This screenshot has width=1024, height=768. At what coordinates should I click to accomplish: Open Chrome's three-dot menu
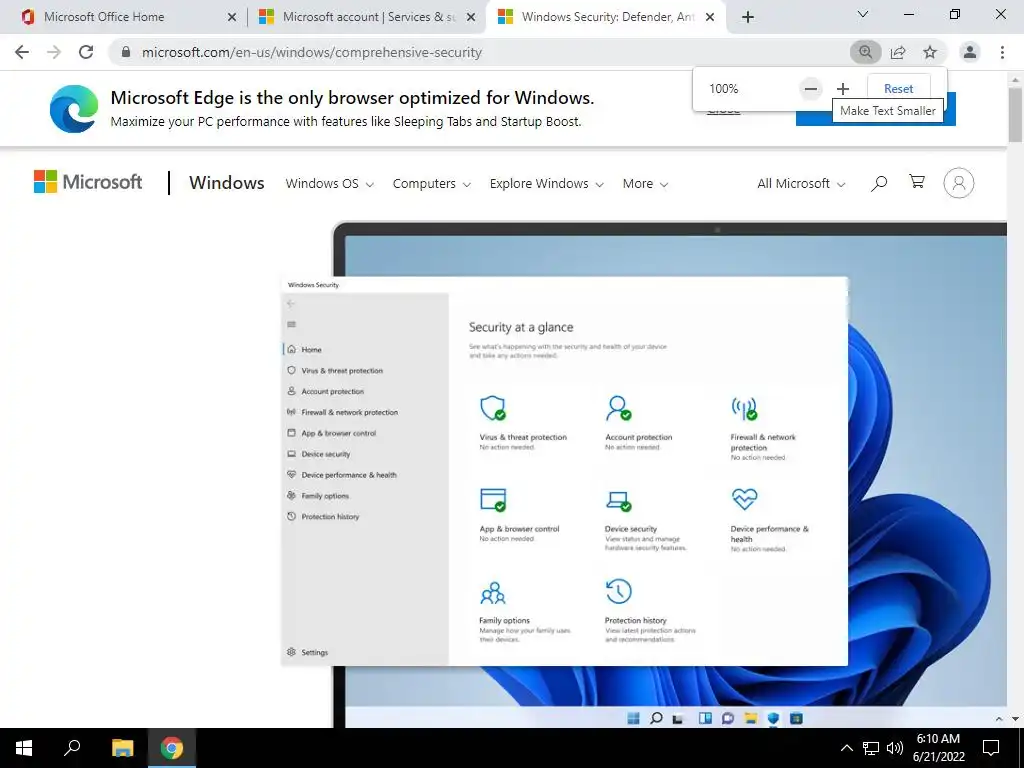pos(1002,52)
